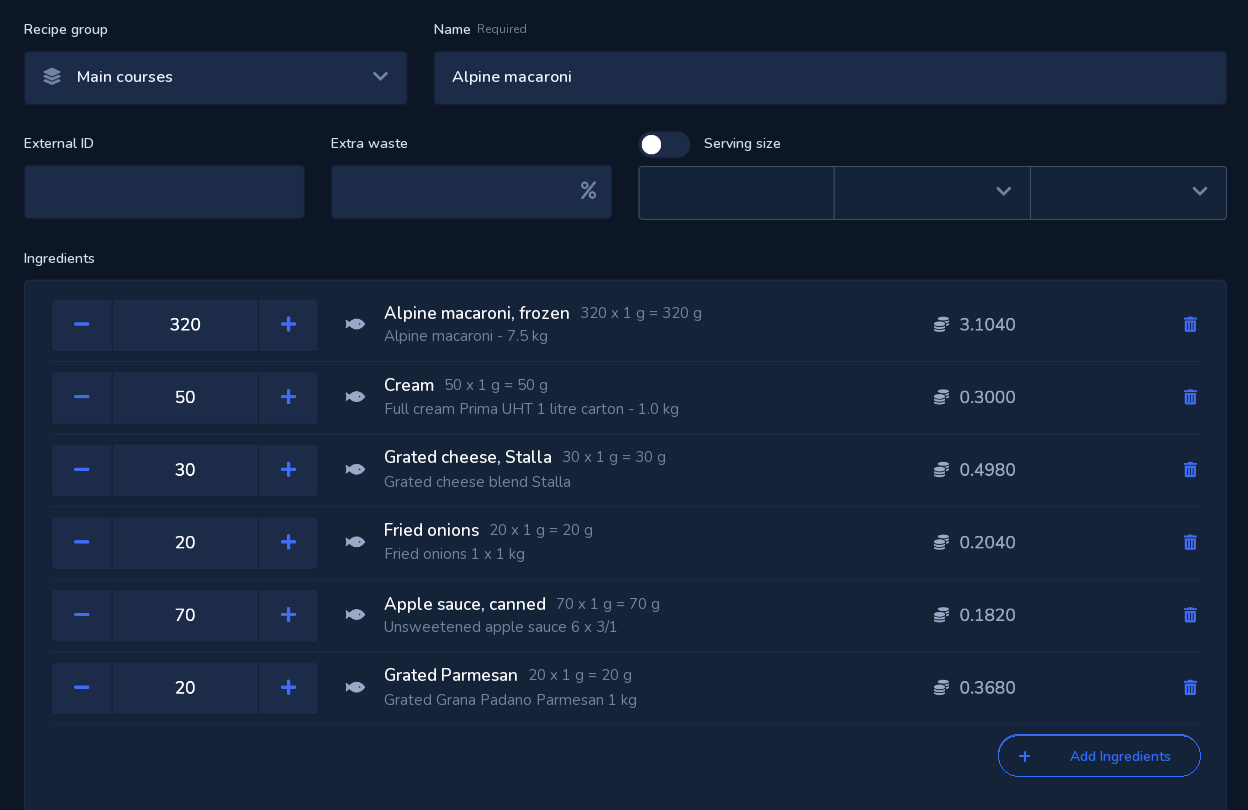Click the first serving size amount field
Screen dimensions: 1248x810
736,193
